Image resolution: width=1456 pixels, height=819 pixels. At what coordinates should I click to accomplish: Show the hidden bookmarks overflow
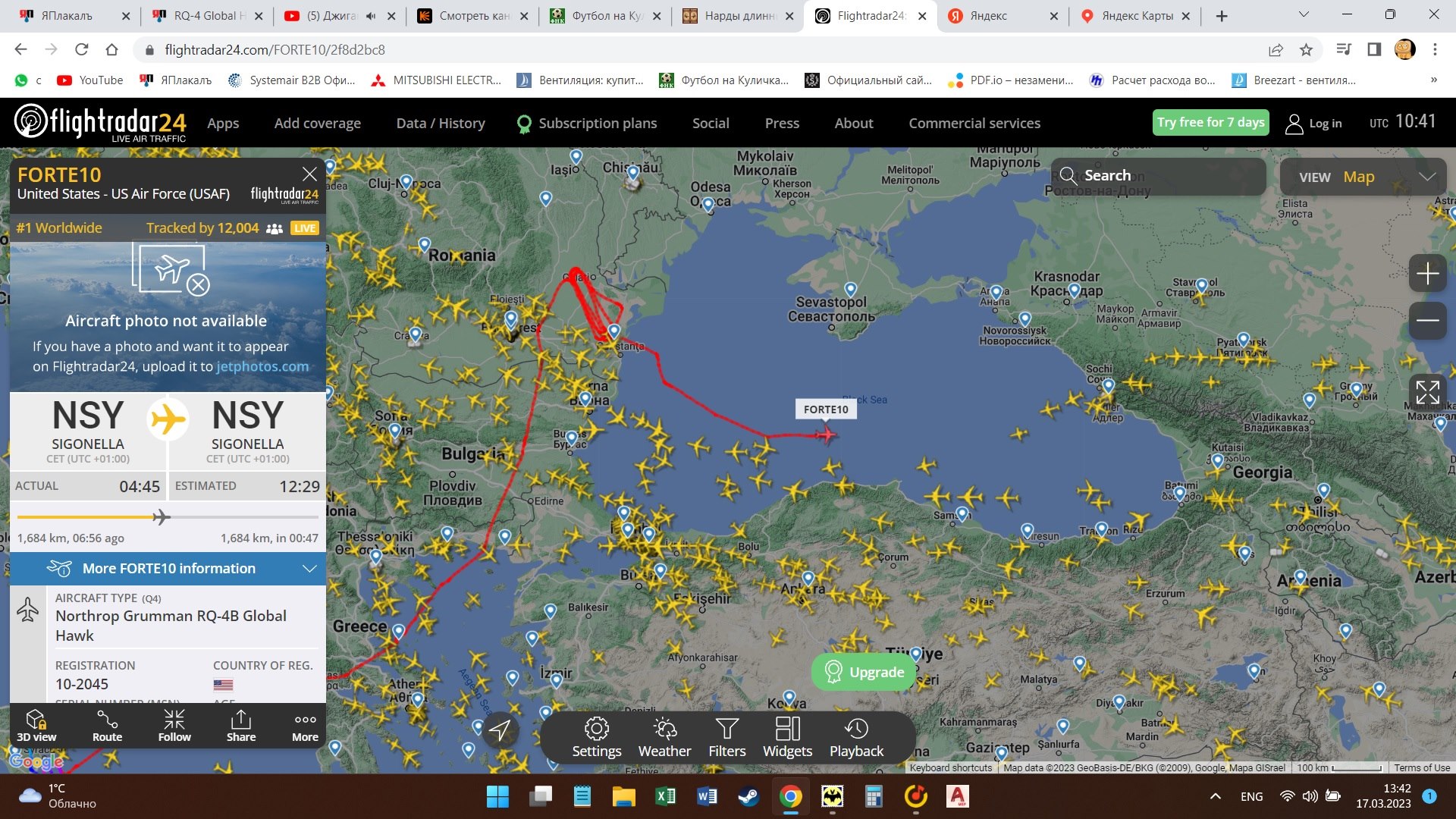(x=1433, y=80)
